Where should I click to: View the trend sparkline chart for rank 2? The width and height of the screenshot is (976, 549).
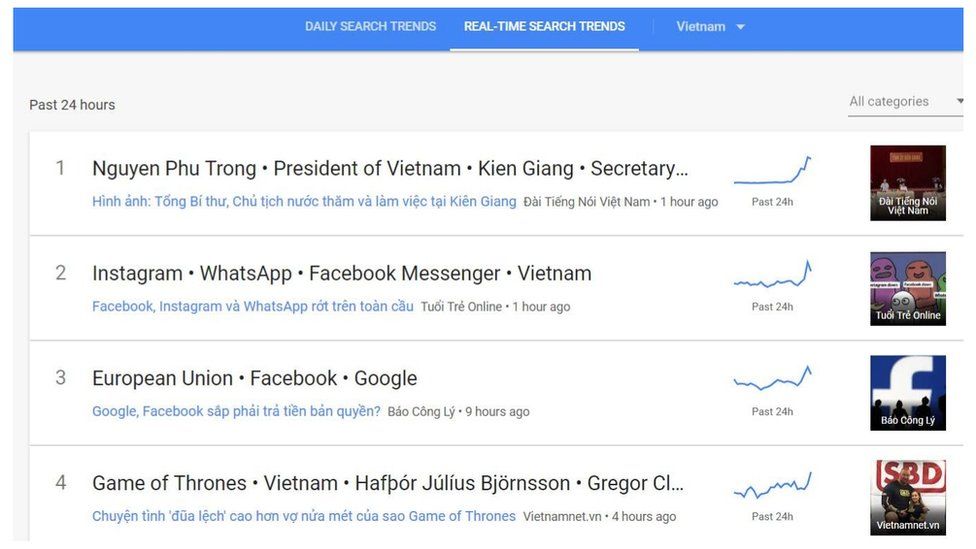(x=772, y=277)
